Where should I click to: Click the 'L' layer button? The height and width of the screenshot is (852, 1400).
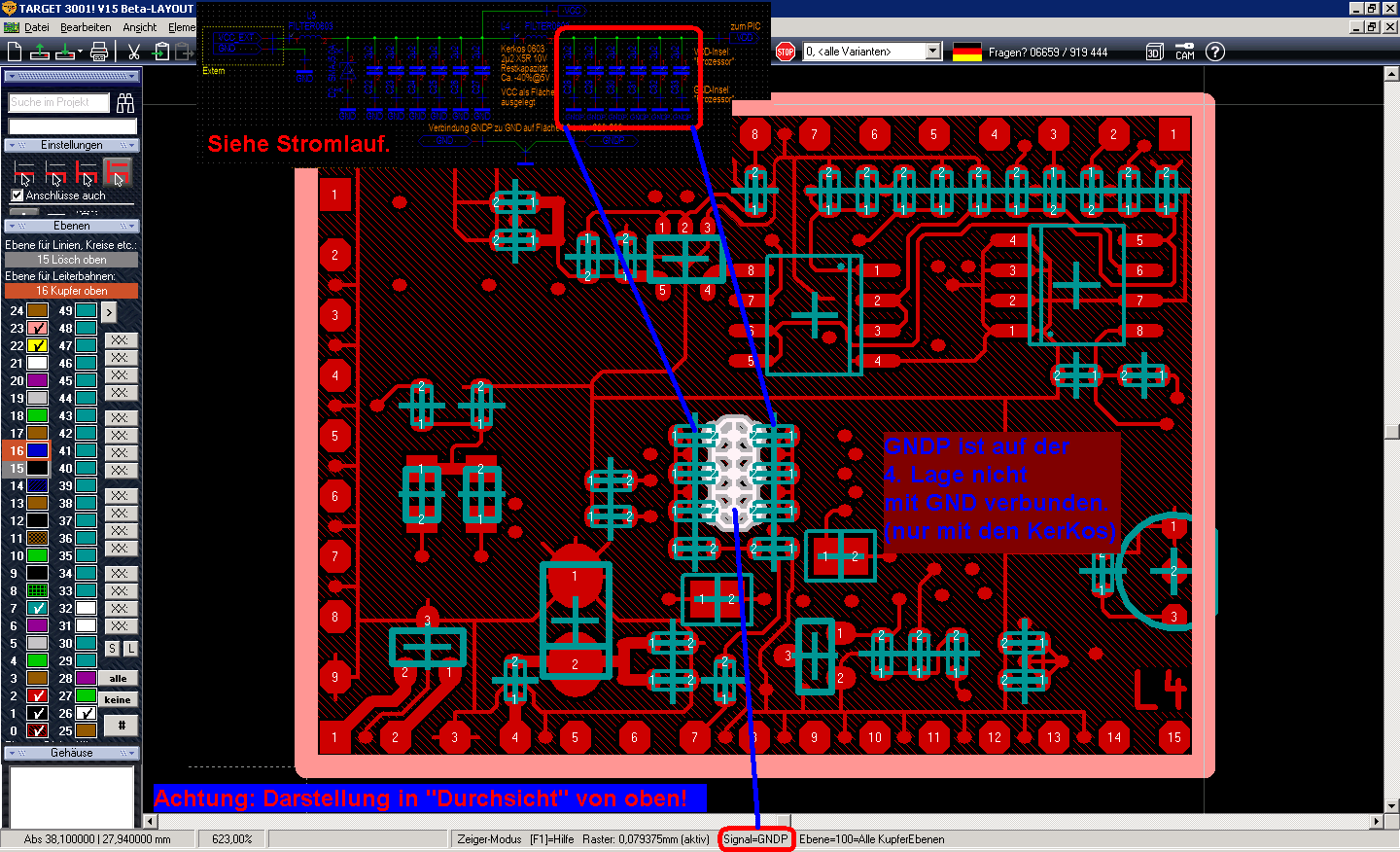(130, 648)
